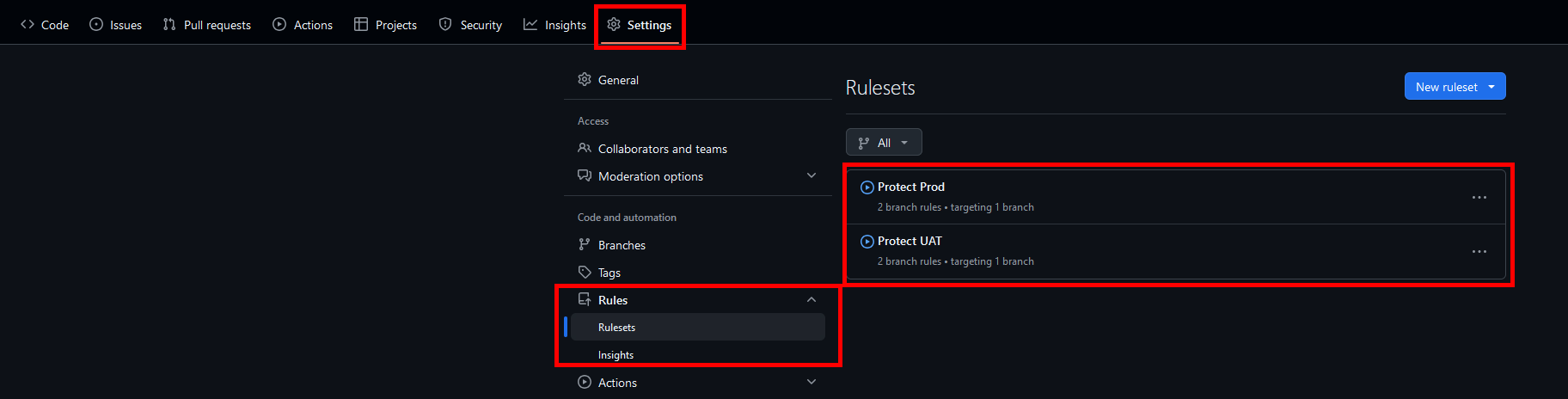Click the Issues circle icon
The height and width of the screenshot is (399, 1568).
(96, 24)
